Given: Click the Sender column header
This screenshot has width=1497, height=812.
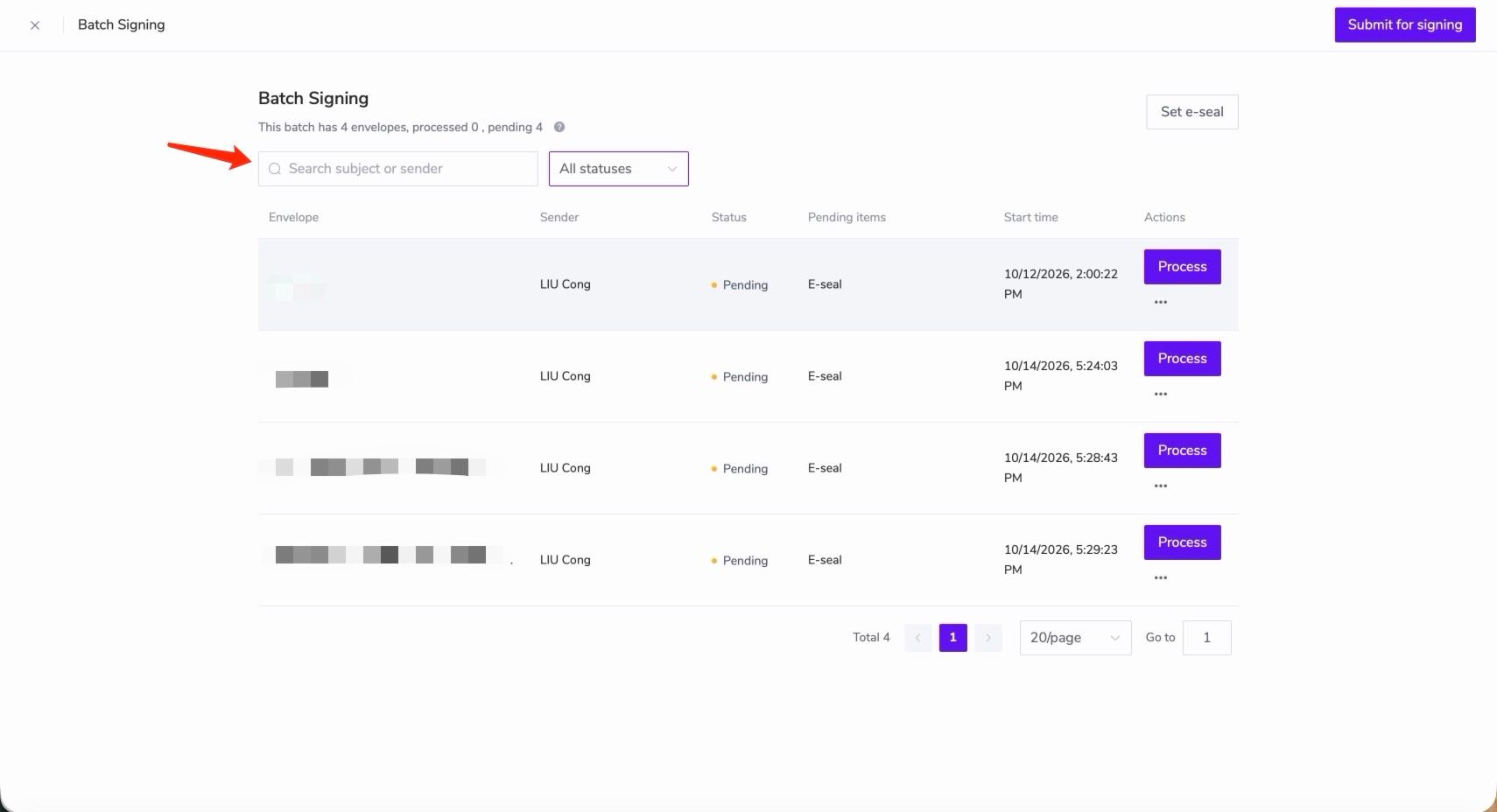Looking at the screenshot, I should click(559, 217).
